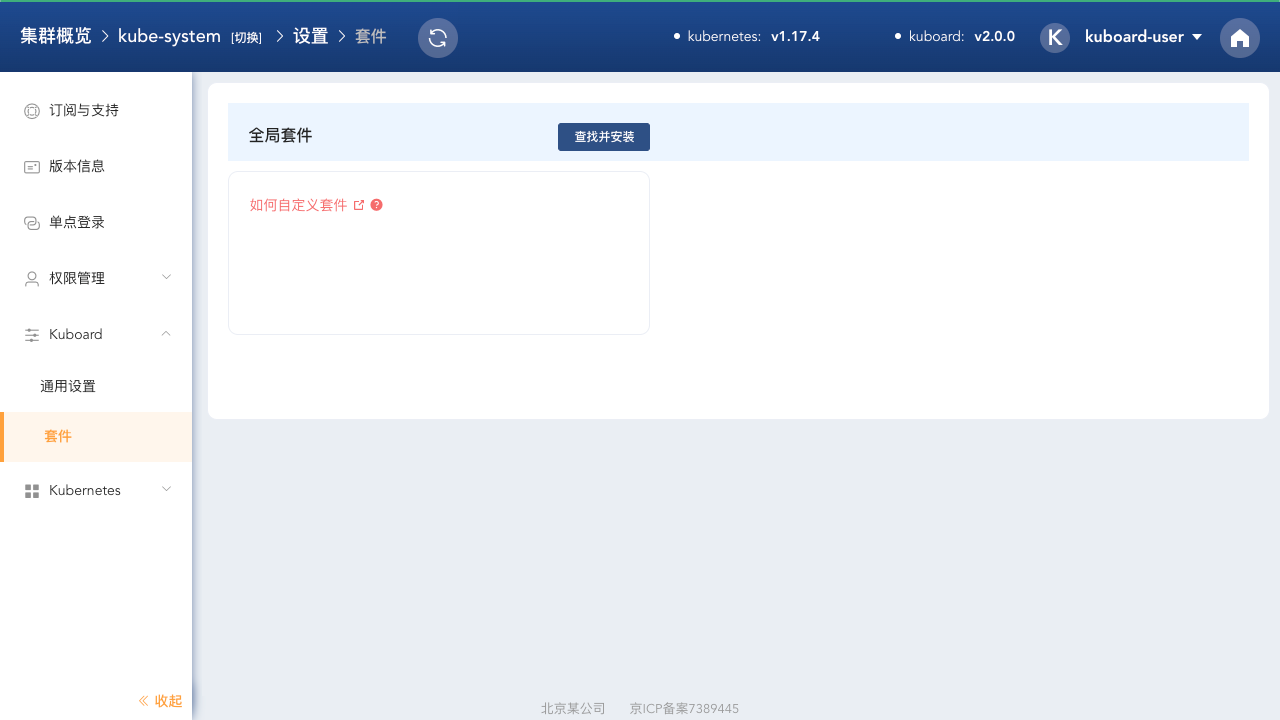Expand the 权限管理 submenu chevron
Screen dimensions: 1280x720
click(166, 277)
